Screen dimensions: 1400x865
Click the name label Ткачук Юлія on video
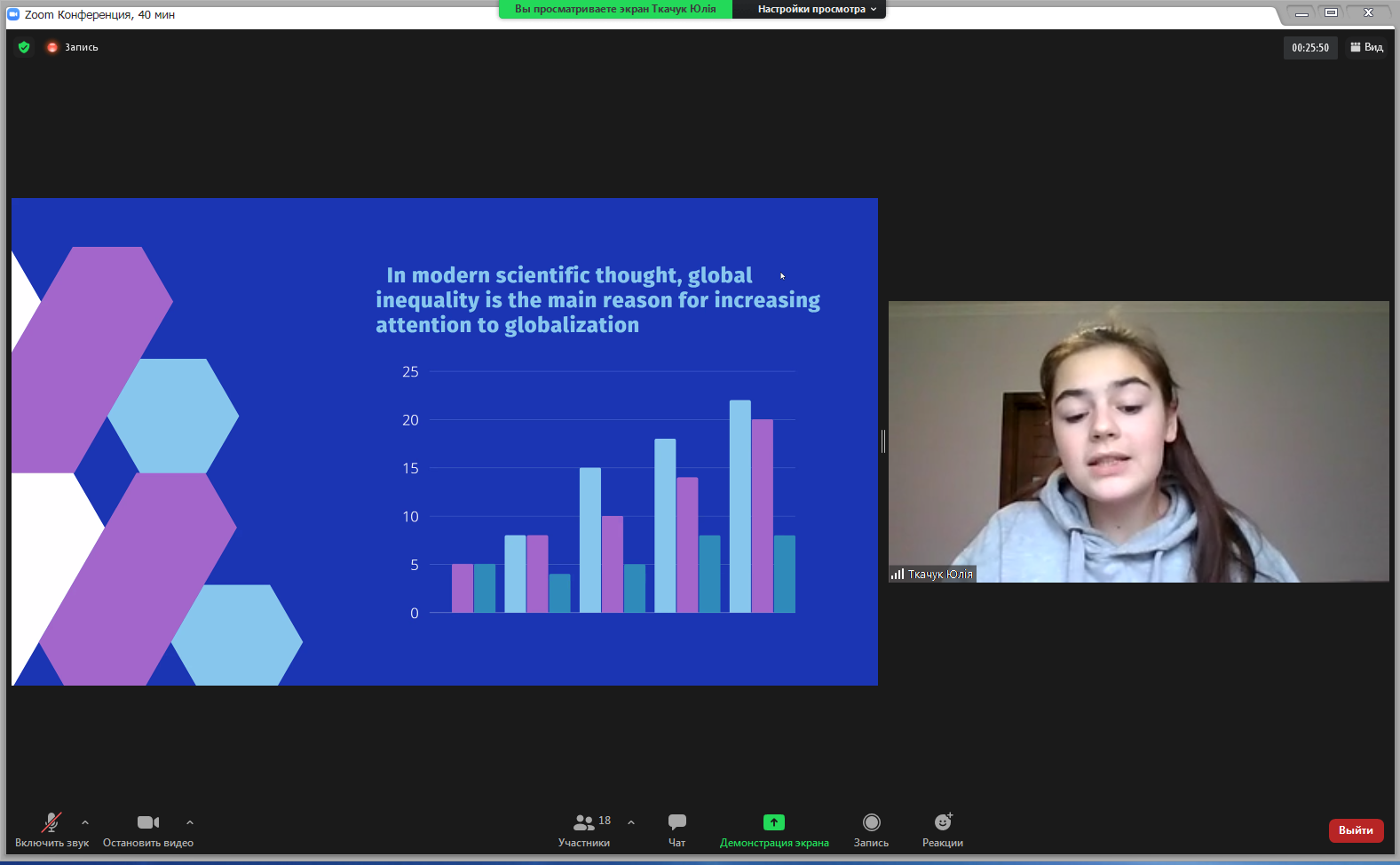[932, 575]
